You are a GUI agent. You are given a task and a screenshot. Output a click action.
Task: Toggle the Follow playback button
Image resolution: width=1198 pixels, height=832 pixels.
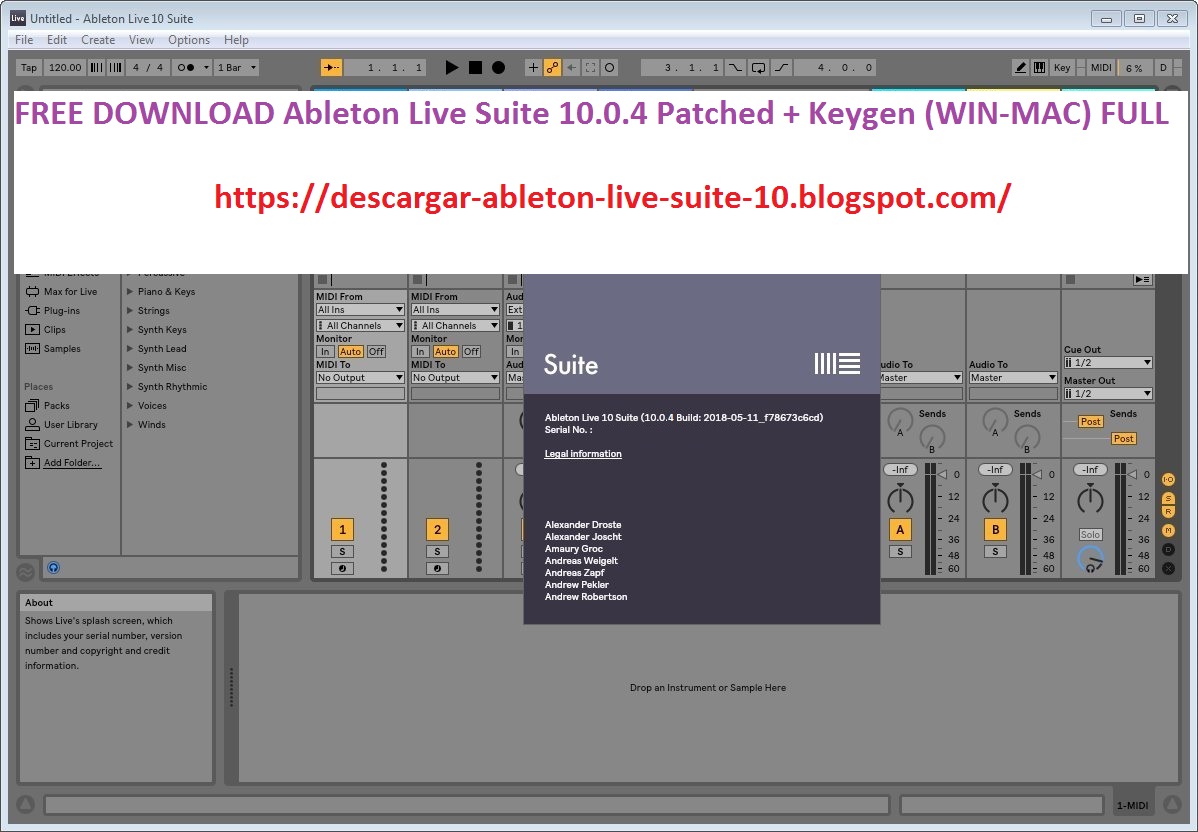click(x=332, y=67)
